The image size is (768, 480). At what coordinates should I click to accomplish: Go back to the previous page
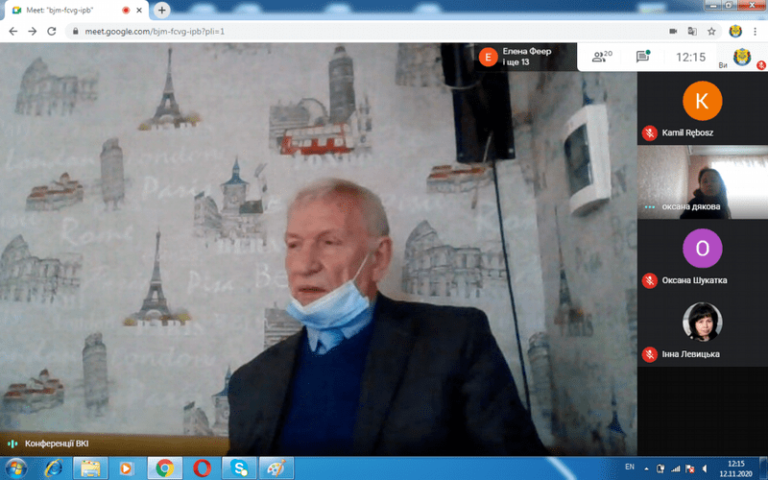13,31
